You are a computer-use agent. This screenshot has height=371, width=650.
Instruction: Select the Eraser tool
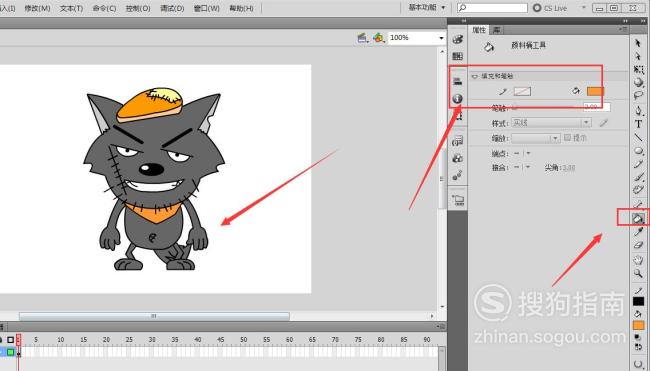click(638, 245)
